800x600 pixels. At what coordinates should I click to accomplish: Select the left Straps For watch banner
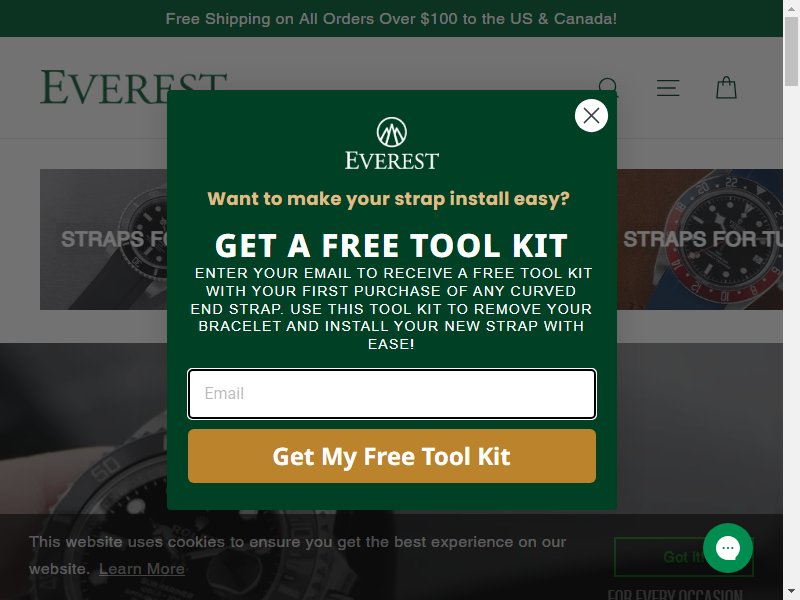[104, 239]
